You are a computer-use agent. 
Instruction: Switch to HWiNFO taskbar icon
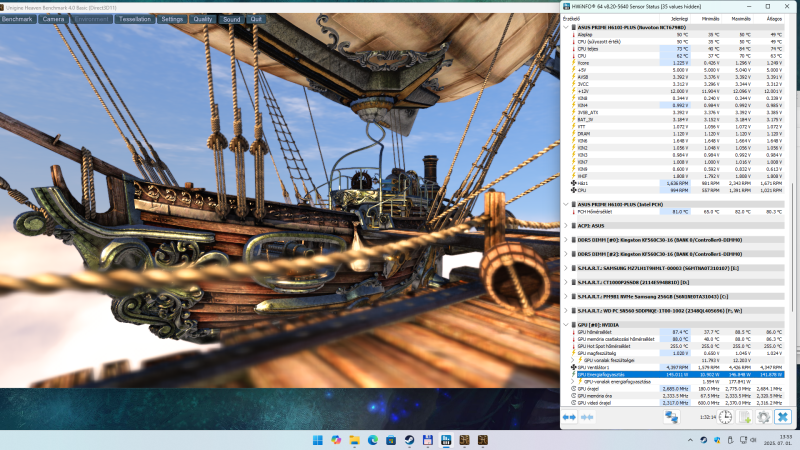click(446, 440)
